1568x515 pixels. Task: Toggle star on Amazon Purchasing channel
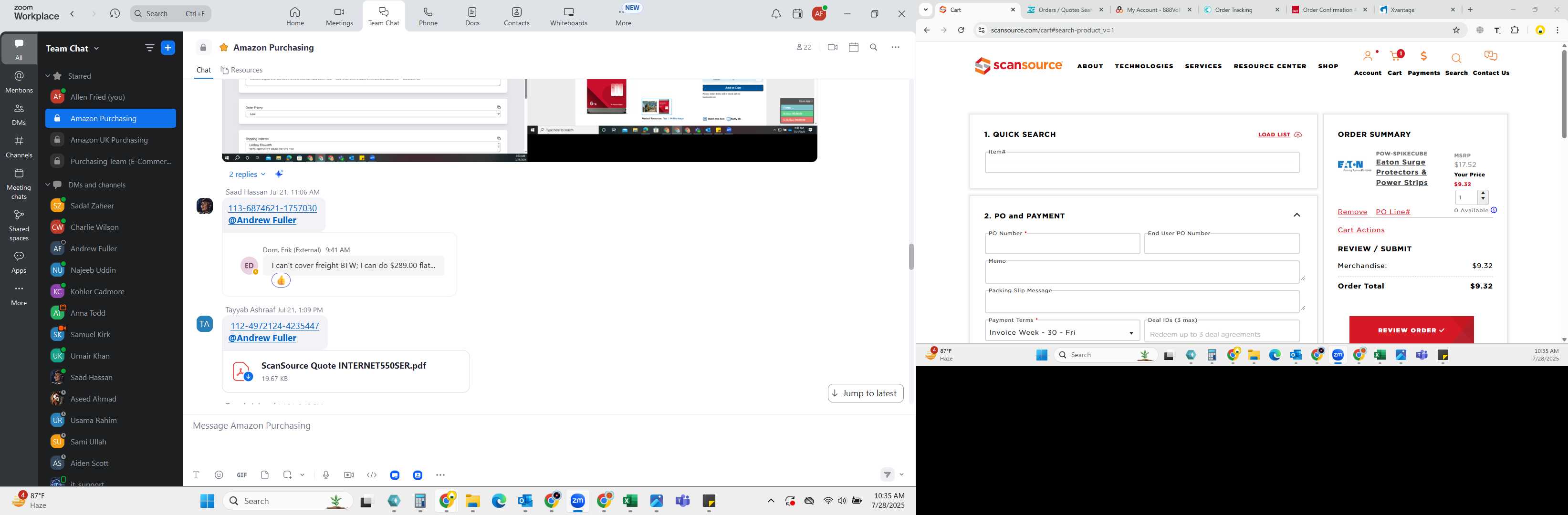(224, 47)
